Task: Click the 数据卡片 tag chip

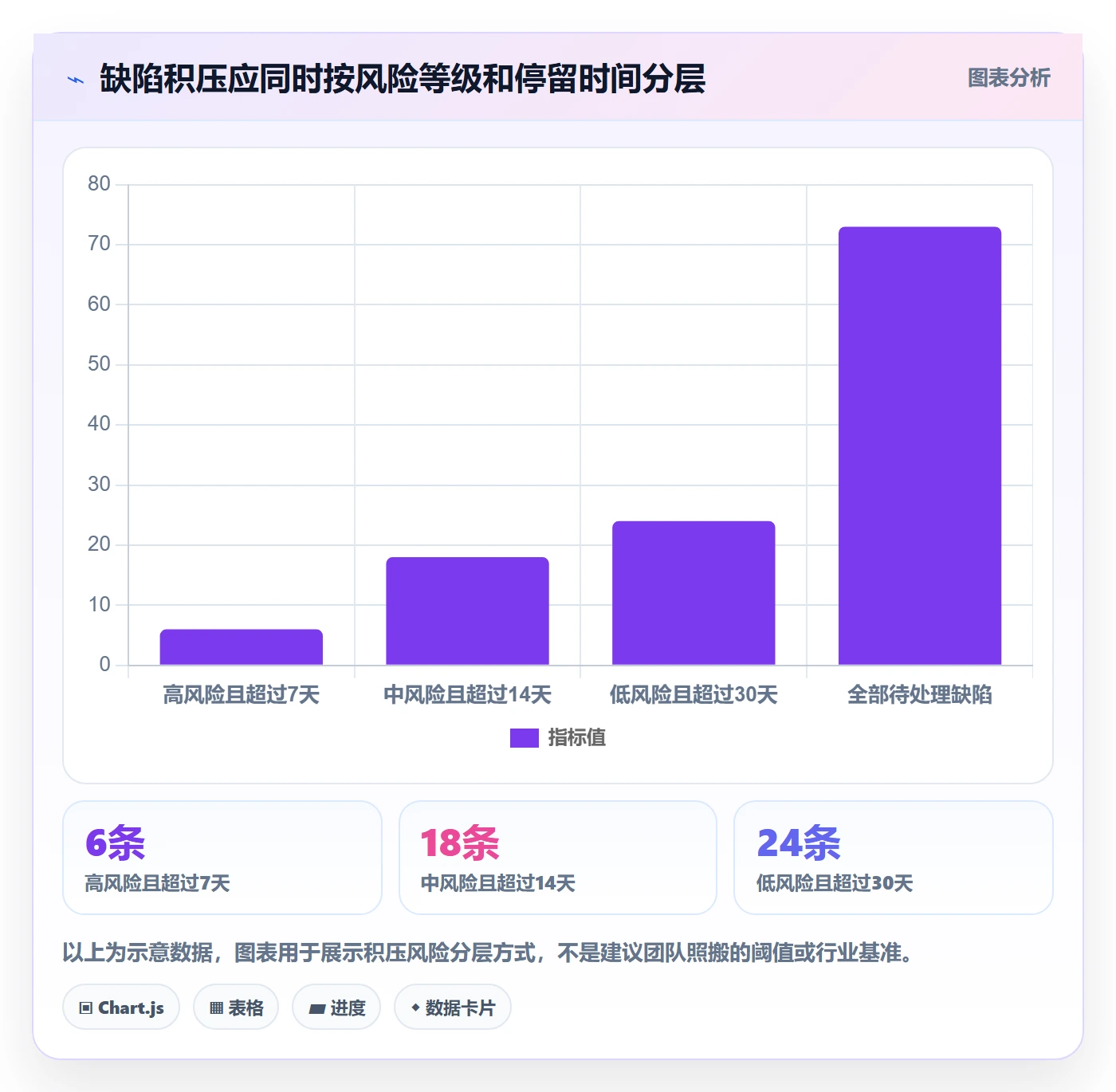Action: (x=453, y=1008)
